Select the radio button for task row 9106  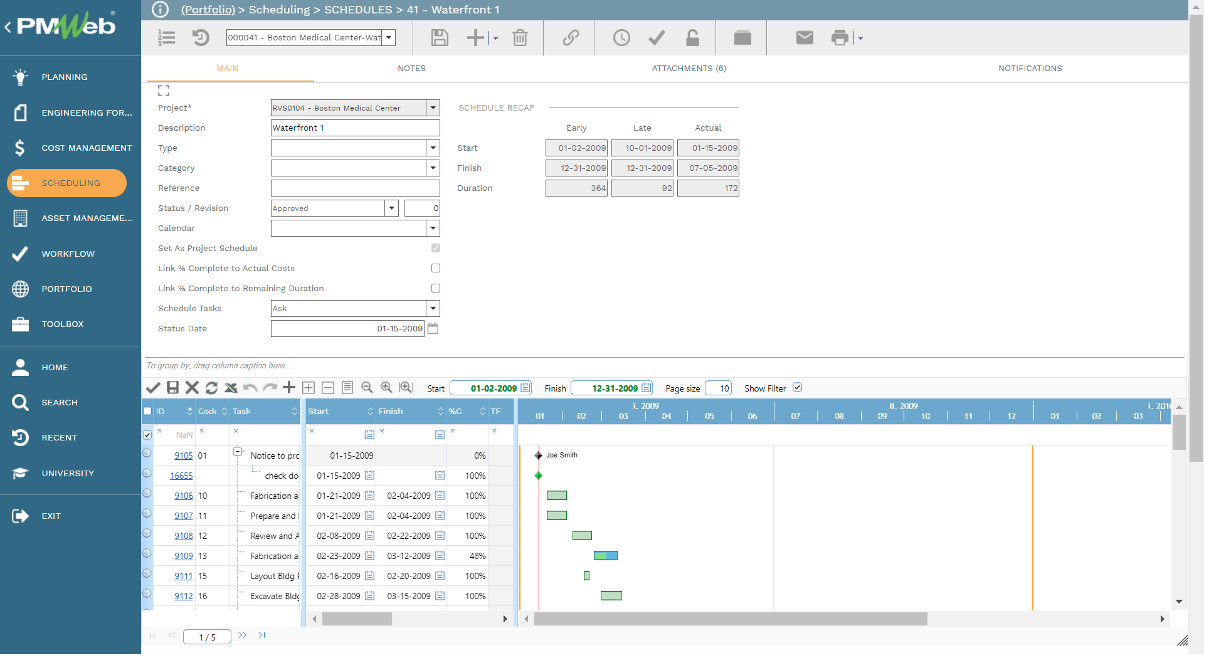point(148,495)
